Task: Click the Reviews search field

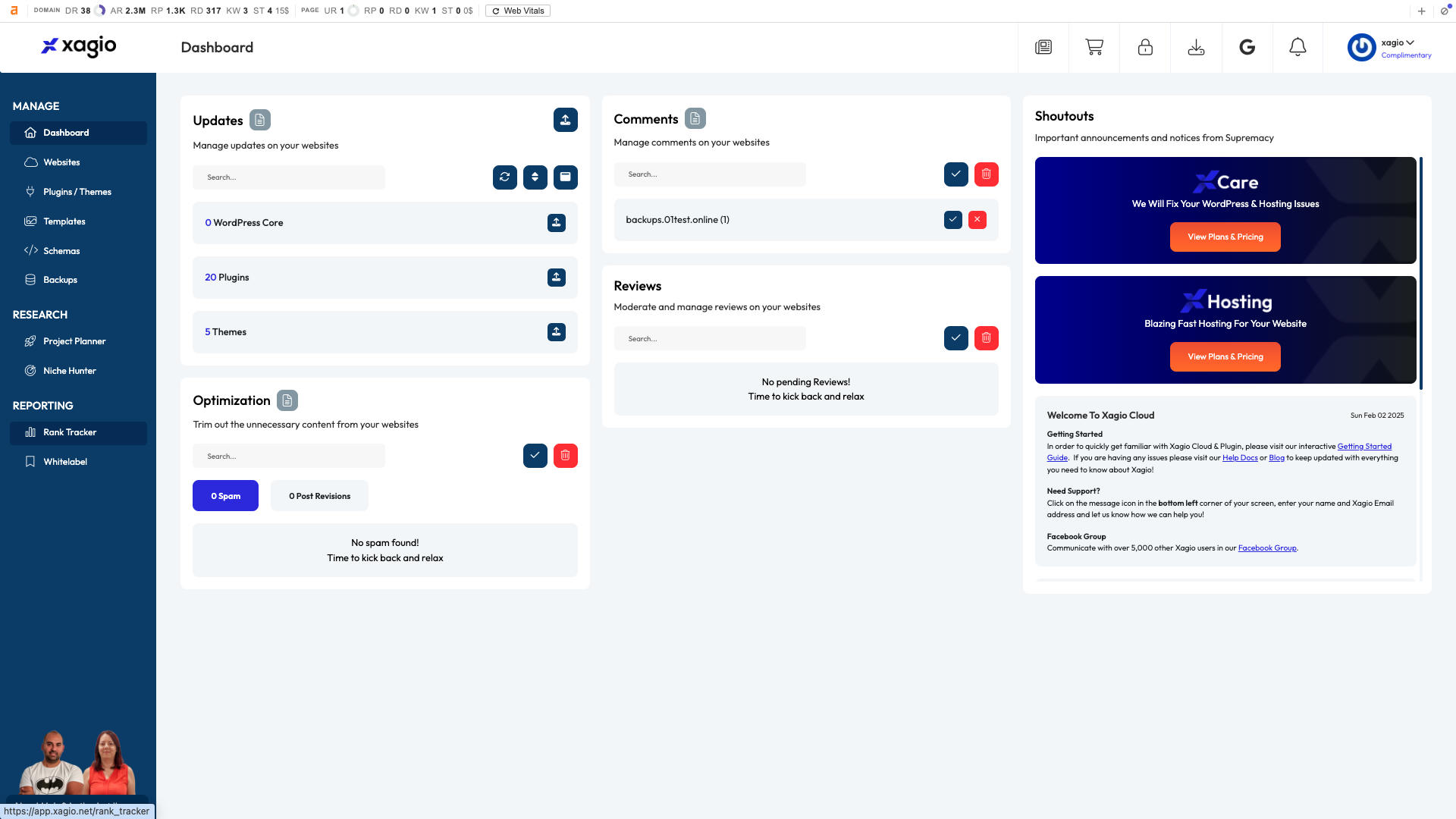Action: 710,338
